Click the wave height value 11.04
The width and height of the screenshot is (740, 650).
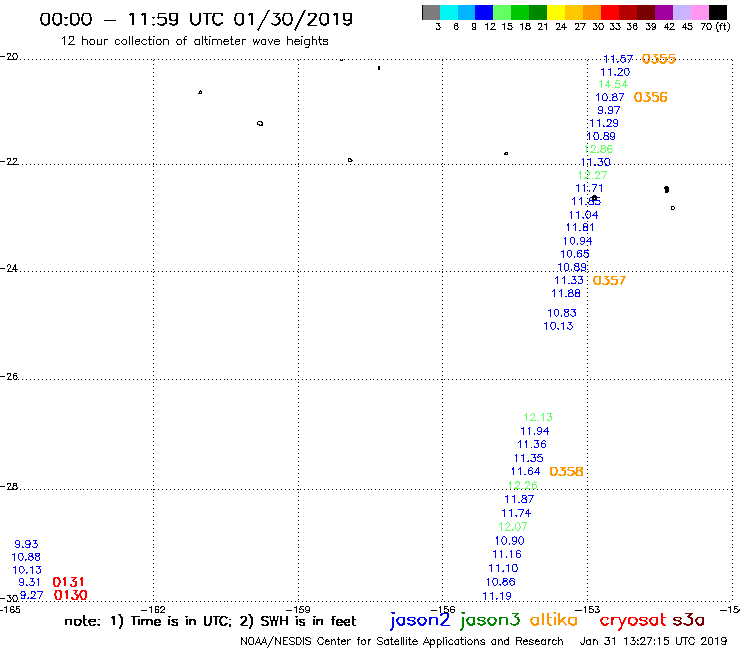[x=583, y=215]
